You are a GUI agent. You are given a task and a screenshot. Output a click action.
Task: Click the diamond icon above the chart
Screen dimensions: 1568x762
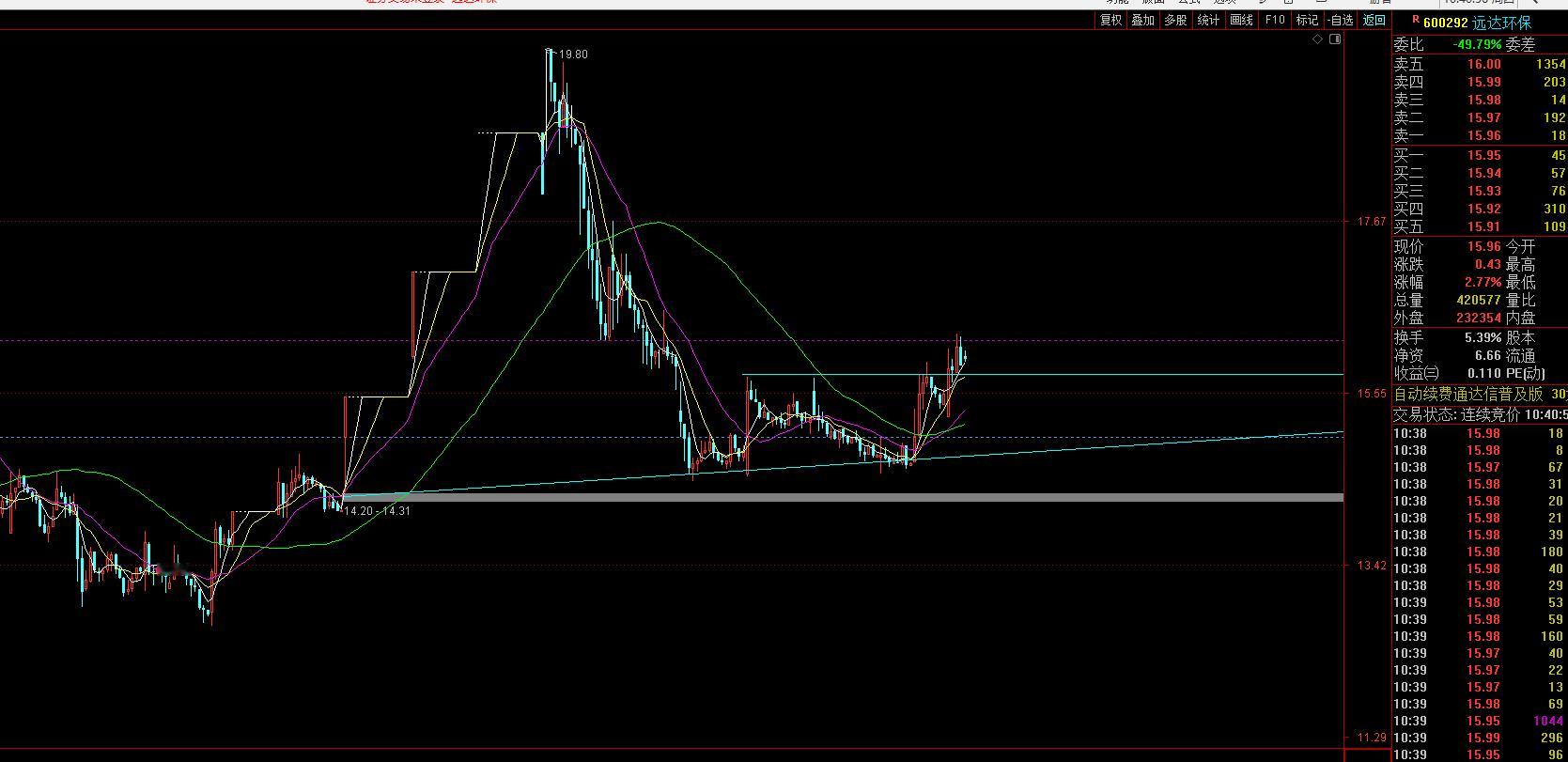coord(1319,39)
